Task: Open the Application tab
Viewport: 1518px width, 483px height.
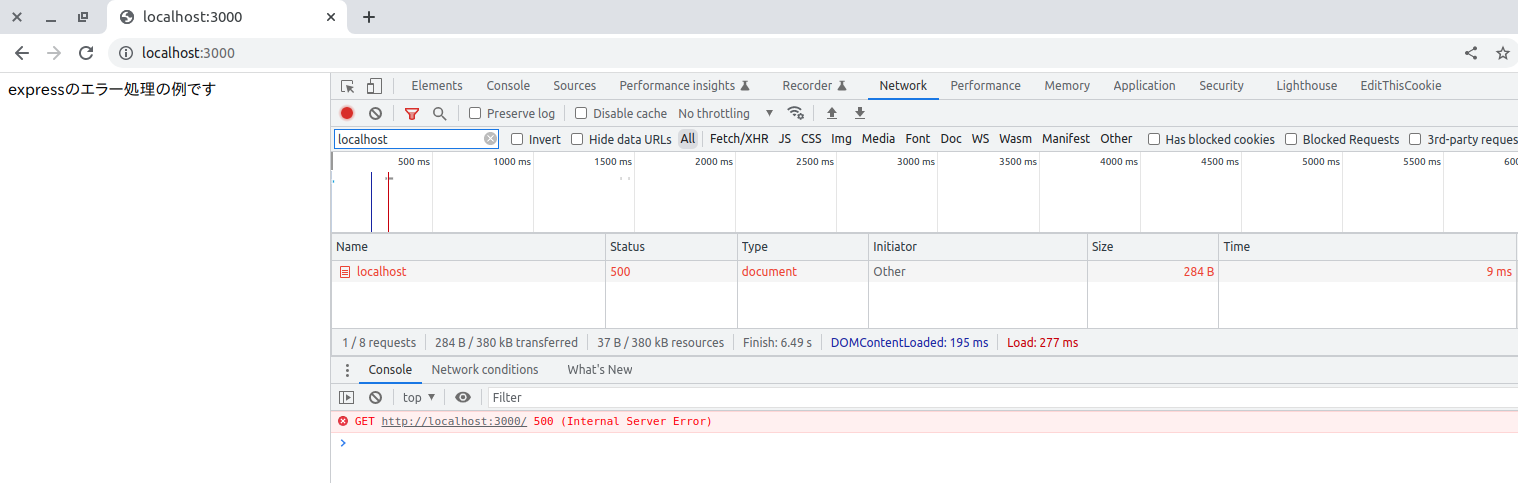Action: click(x=1144, y=86)
